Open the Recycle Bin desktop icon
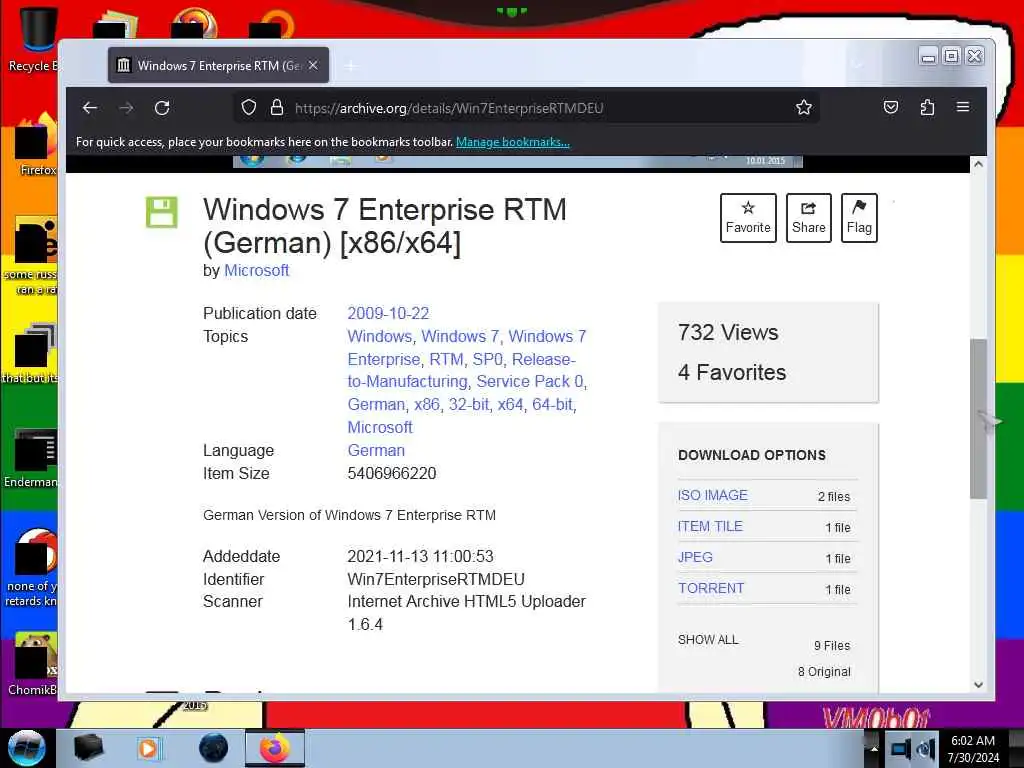Image resolution: width=1024 pixels, height=768 pixels. pos(36,39)
